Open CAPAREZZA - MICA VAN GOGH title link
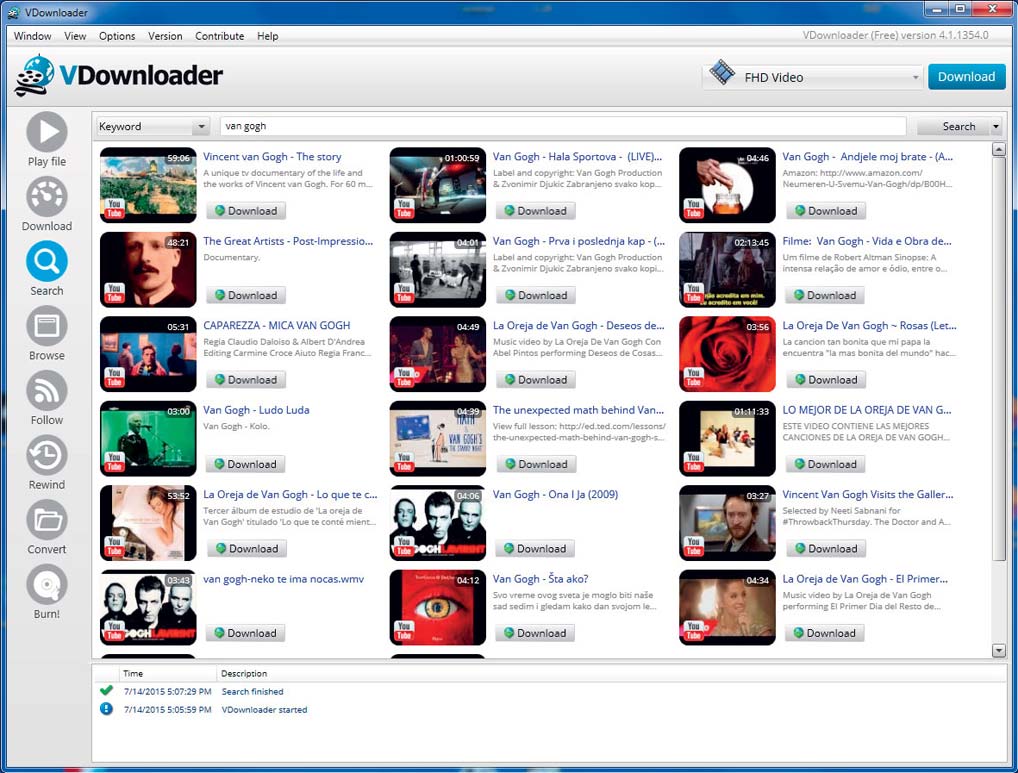Viewport: 1018px width, 773px height. [277, 325]
